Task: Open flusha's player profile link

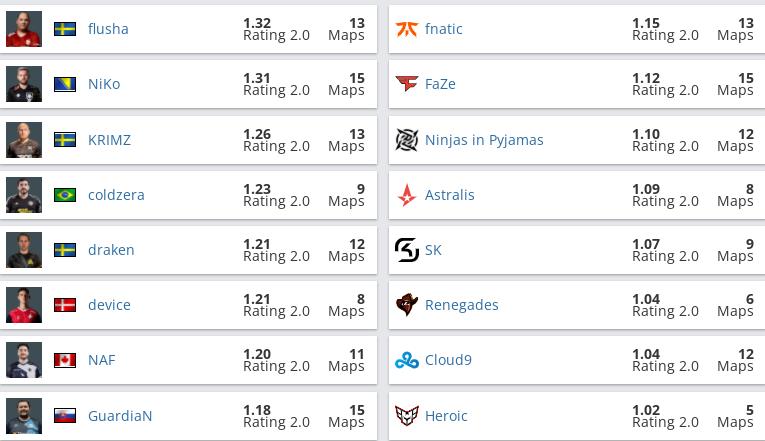Action: 108,29
